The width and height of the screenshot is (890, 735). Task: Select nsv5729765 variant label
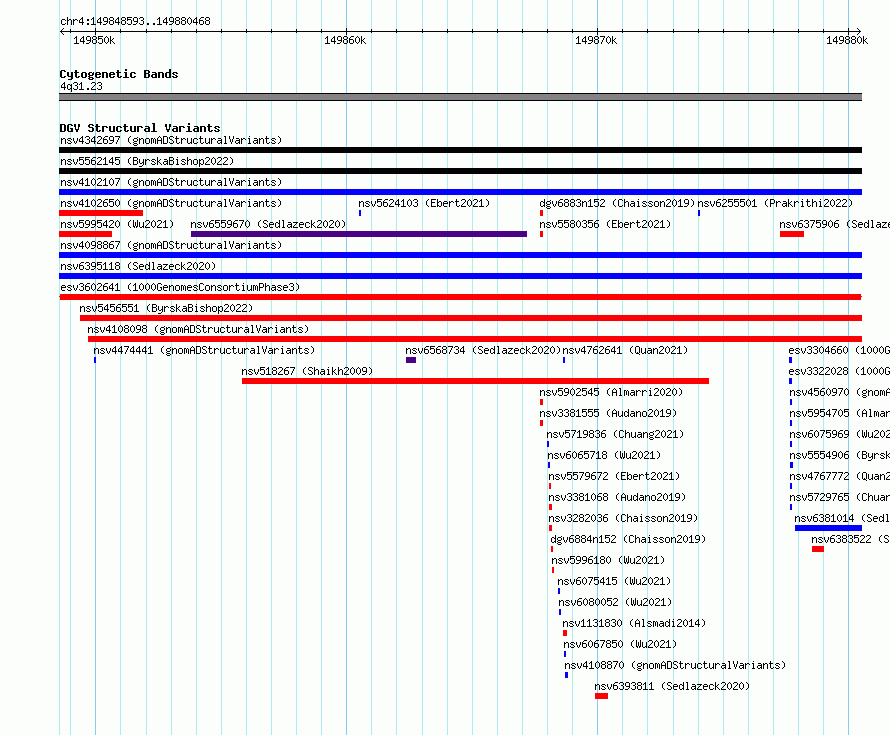[x=839, y=497]
